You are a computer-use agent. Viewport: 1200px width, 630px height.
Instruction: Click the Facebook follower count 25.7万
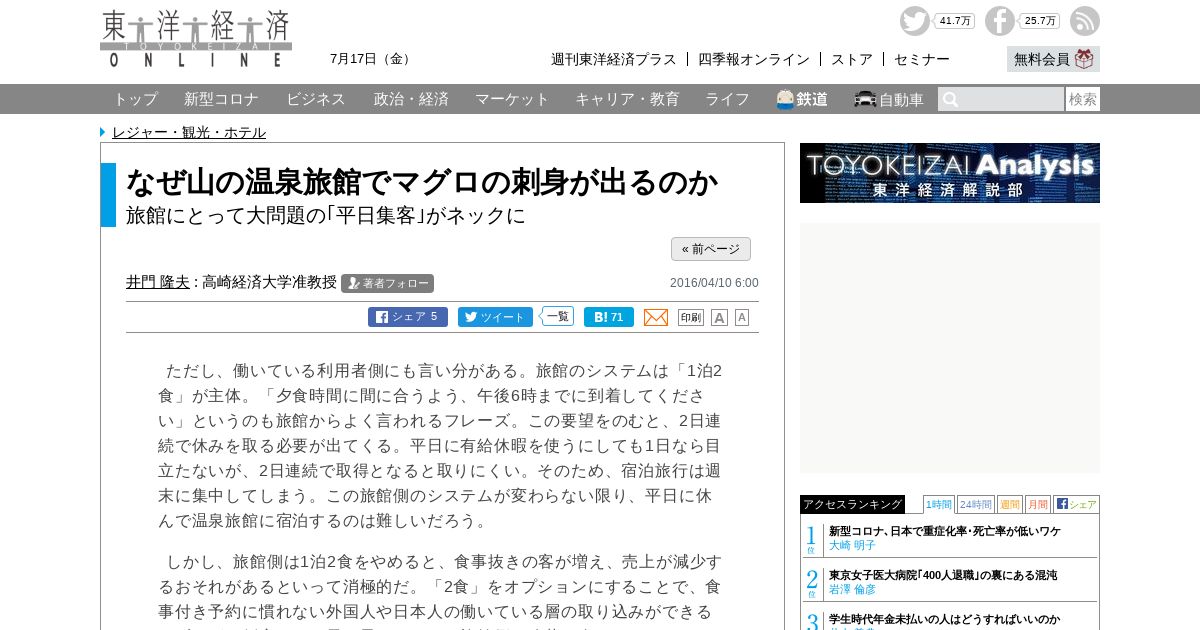1040,21
